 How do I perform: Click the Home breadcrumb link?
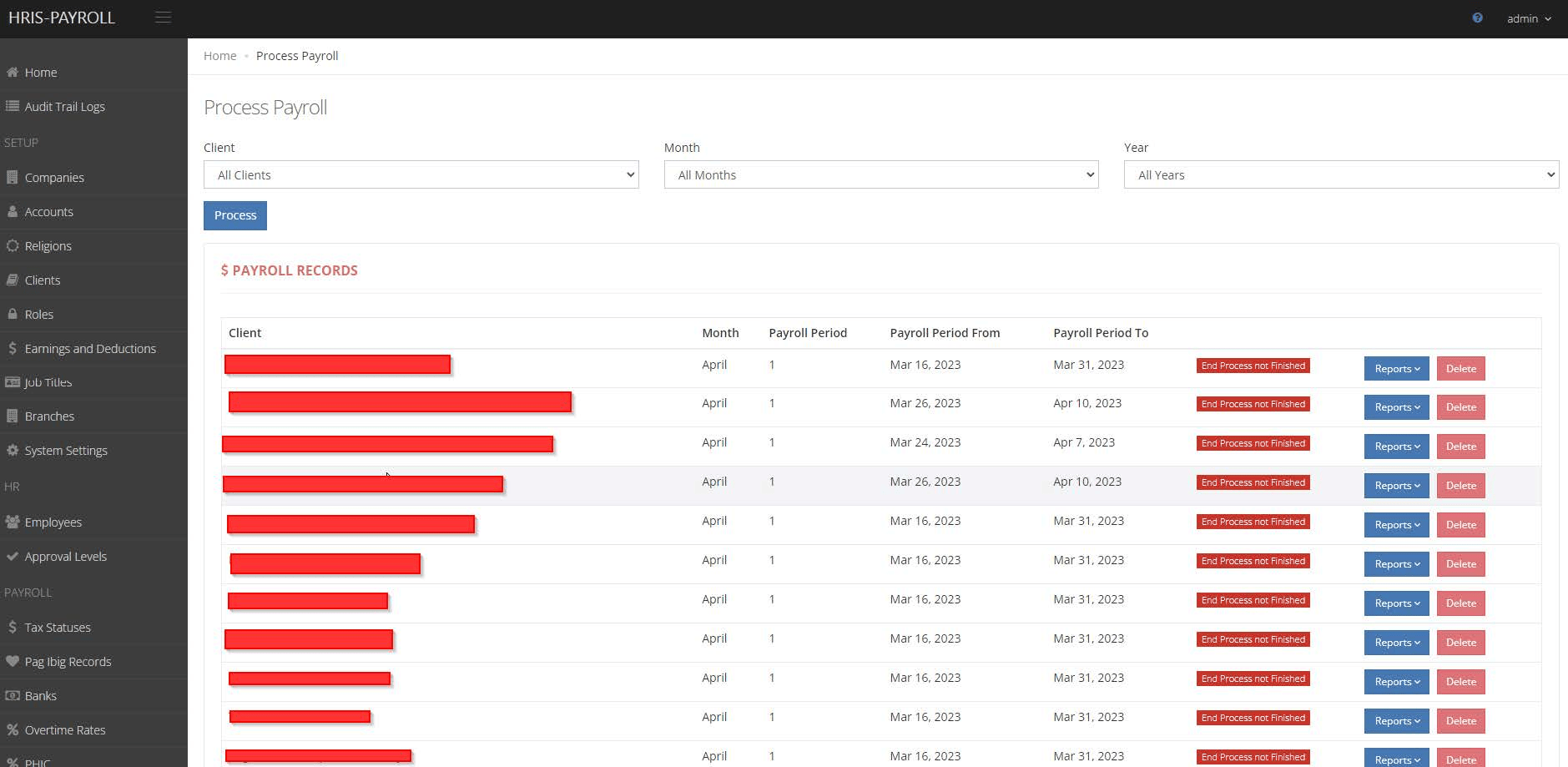[x=220, y=56]
